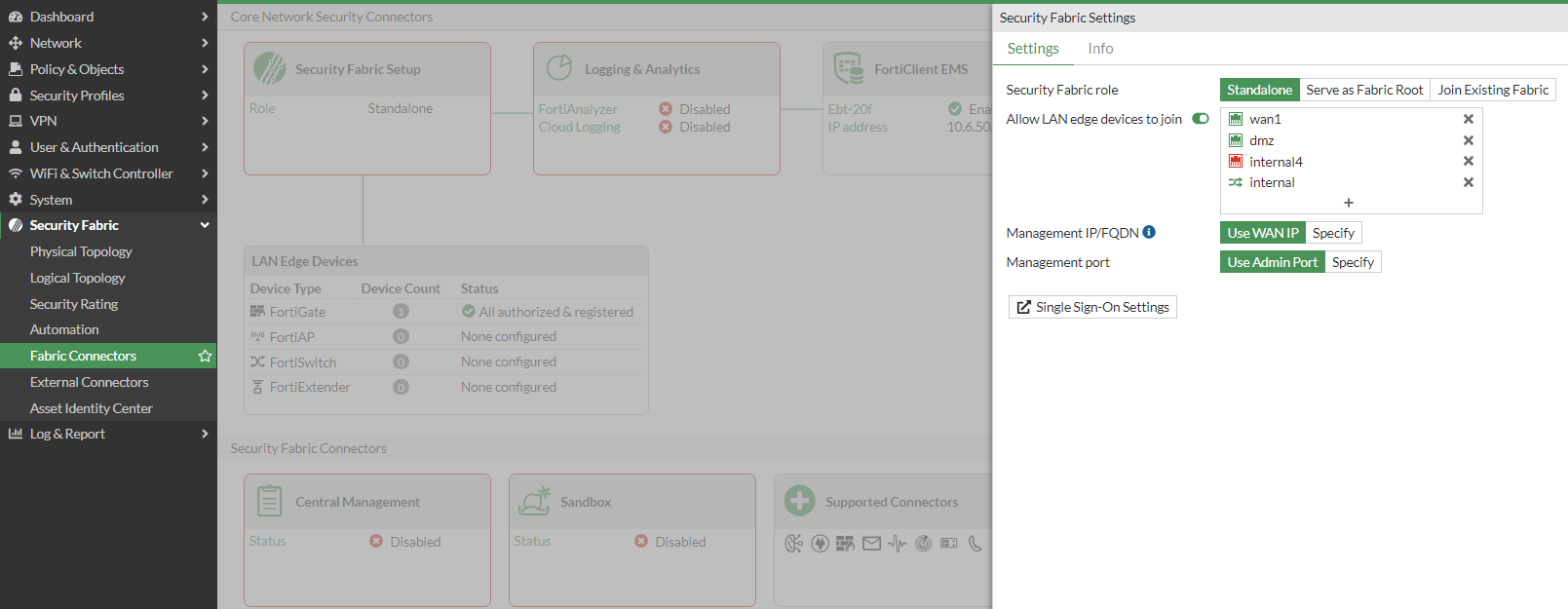This screenshot has width=1568, height=609.
Task: Choose Use WAN IP for management
Action: 1262,233
